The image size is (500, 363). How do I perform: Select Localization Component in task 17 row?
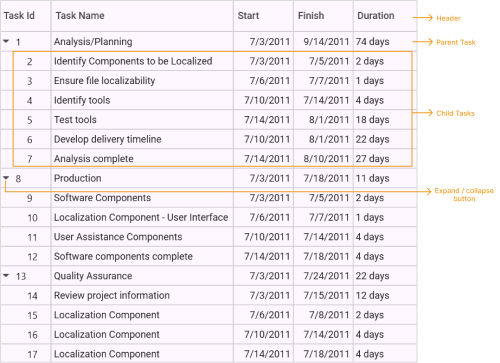[x=107, y=354]
